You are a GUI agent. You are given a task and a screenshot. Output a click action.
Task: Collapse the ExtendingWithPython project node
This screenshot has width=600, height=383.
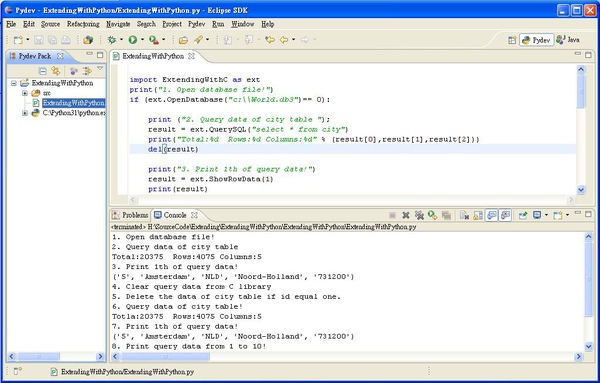pyautogui.click(x=14, y=83)
